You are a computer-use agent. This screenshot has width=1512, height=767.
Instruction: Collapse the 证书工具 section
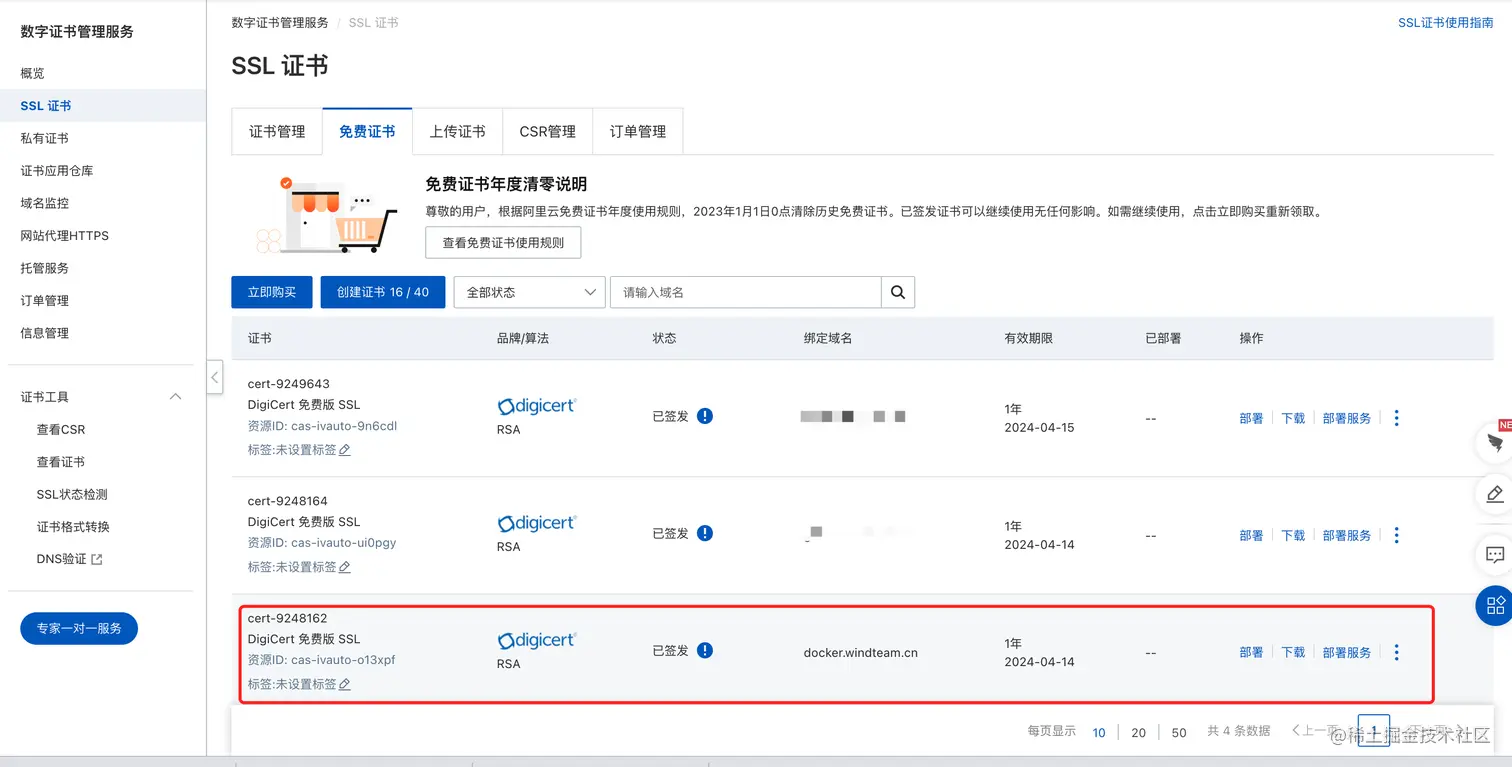click(176, 397)
